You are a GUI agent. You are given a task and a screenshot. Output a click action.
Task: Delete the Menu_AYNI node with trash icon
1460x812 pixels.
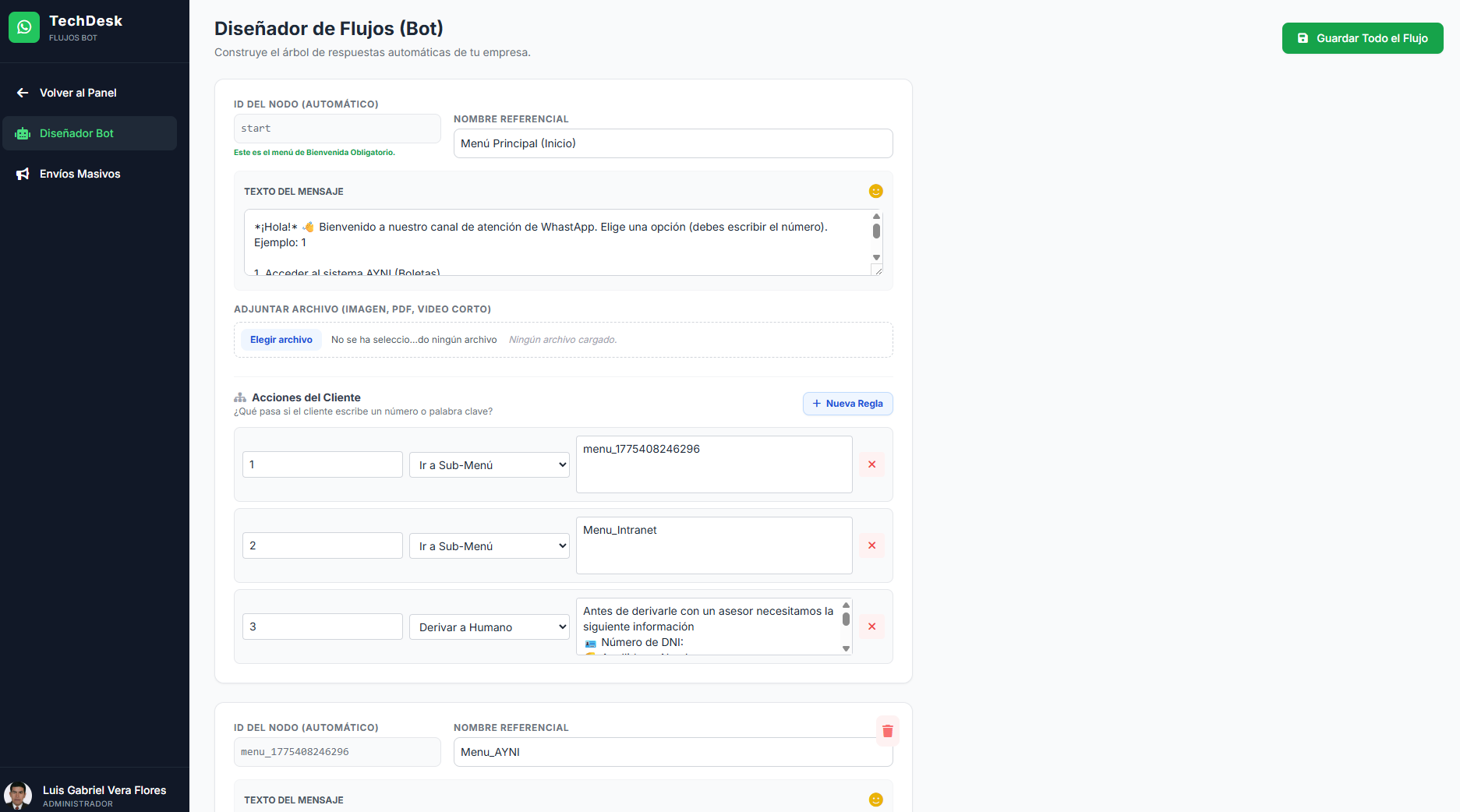(887, 731)
